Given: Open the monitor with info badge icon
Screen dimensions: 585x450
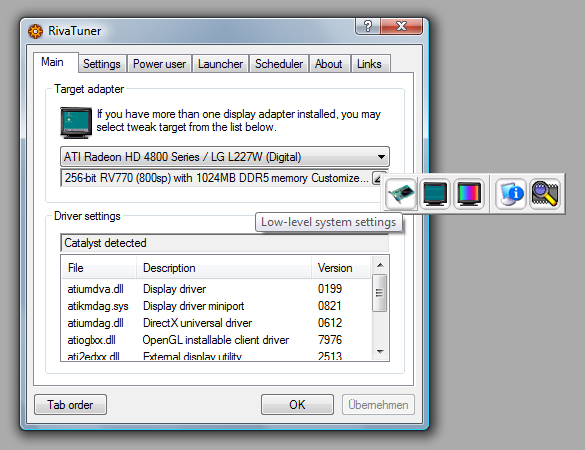Looking at the screenshot, I should pos(511,194).
